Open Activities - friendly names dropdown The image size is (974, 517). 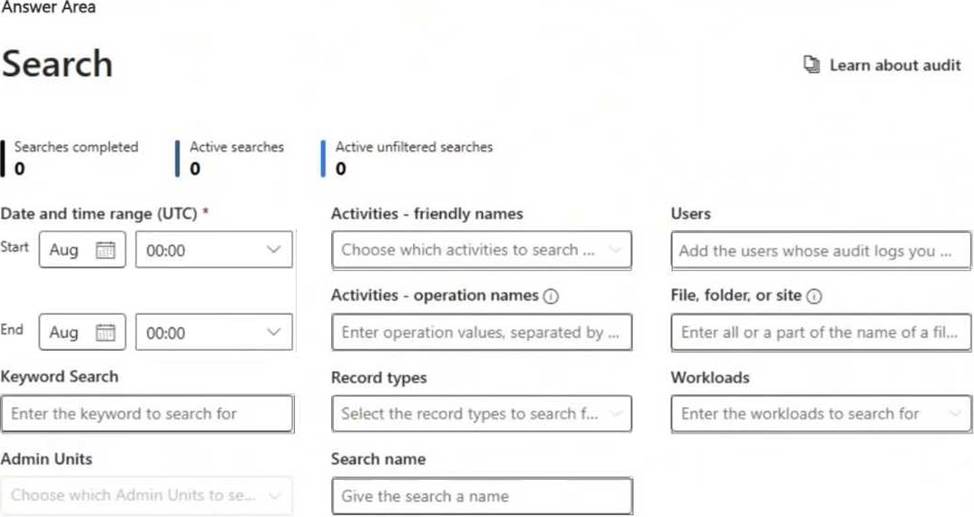[x=481, y=250]
